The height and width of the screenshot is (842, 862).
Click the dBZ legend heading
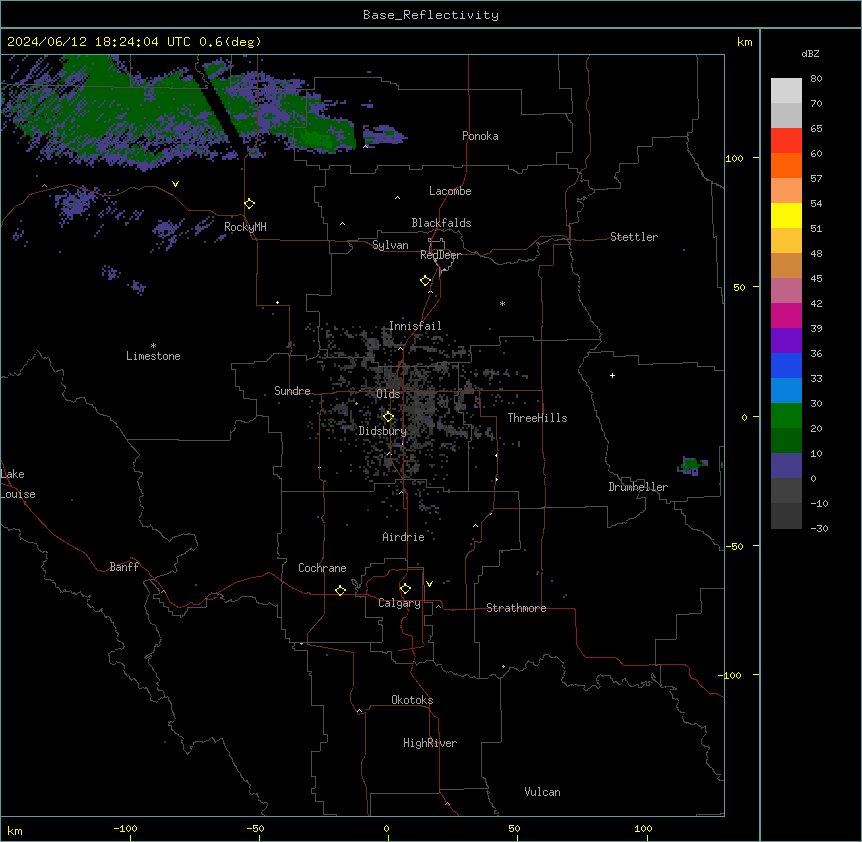pos(810,54)
